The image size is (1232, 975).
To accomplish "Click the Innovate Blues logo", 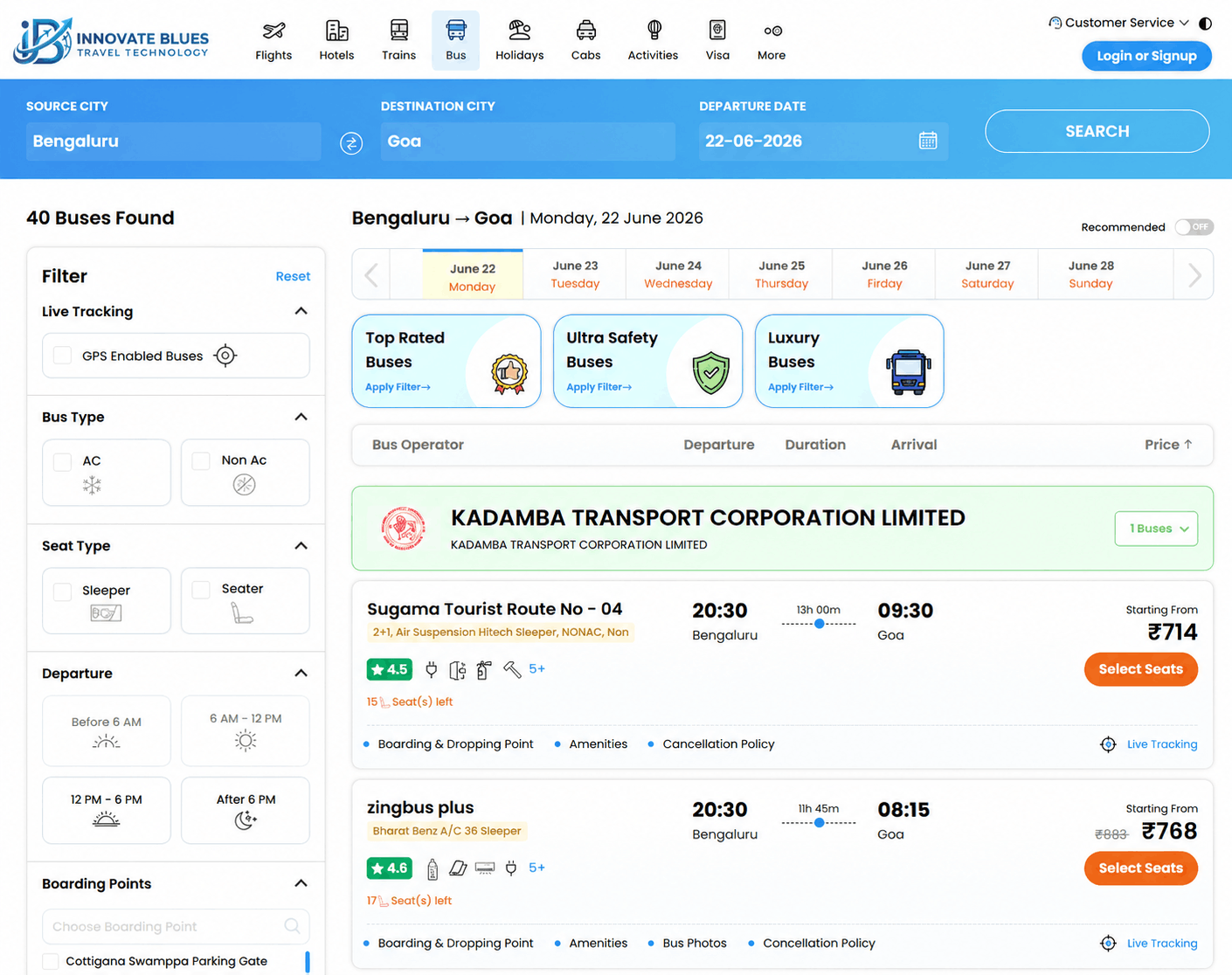I will point(111,40).
